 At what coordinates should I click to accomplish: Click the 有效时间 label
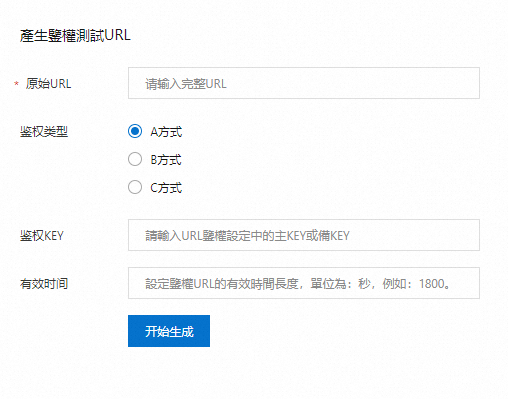coord(44,284)
